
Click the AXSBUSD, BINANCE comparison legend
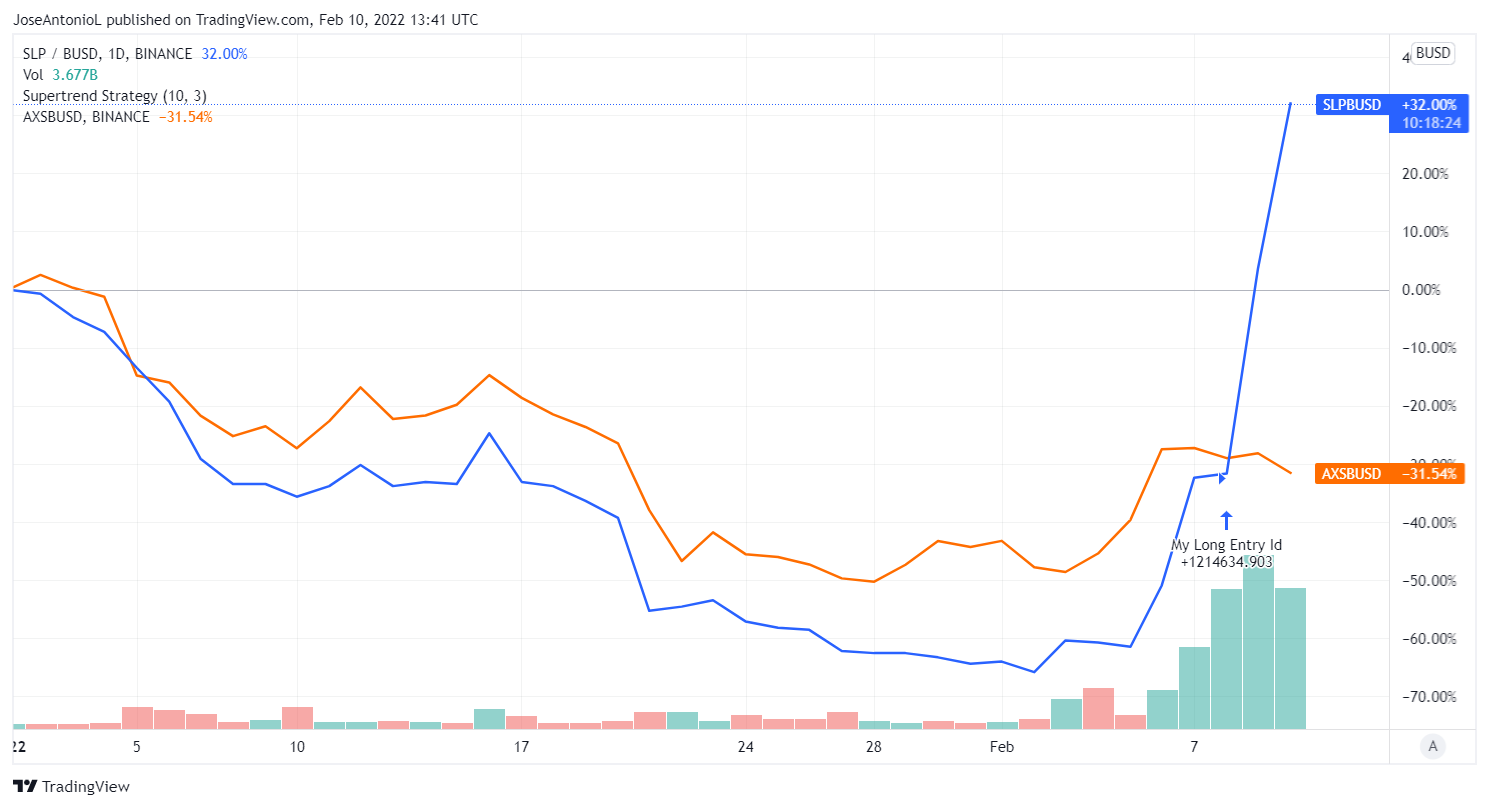point(86,117)
